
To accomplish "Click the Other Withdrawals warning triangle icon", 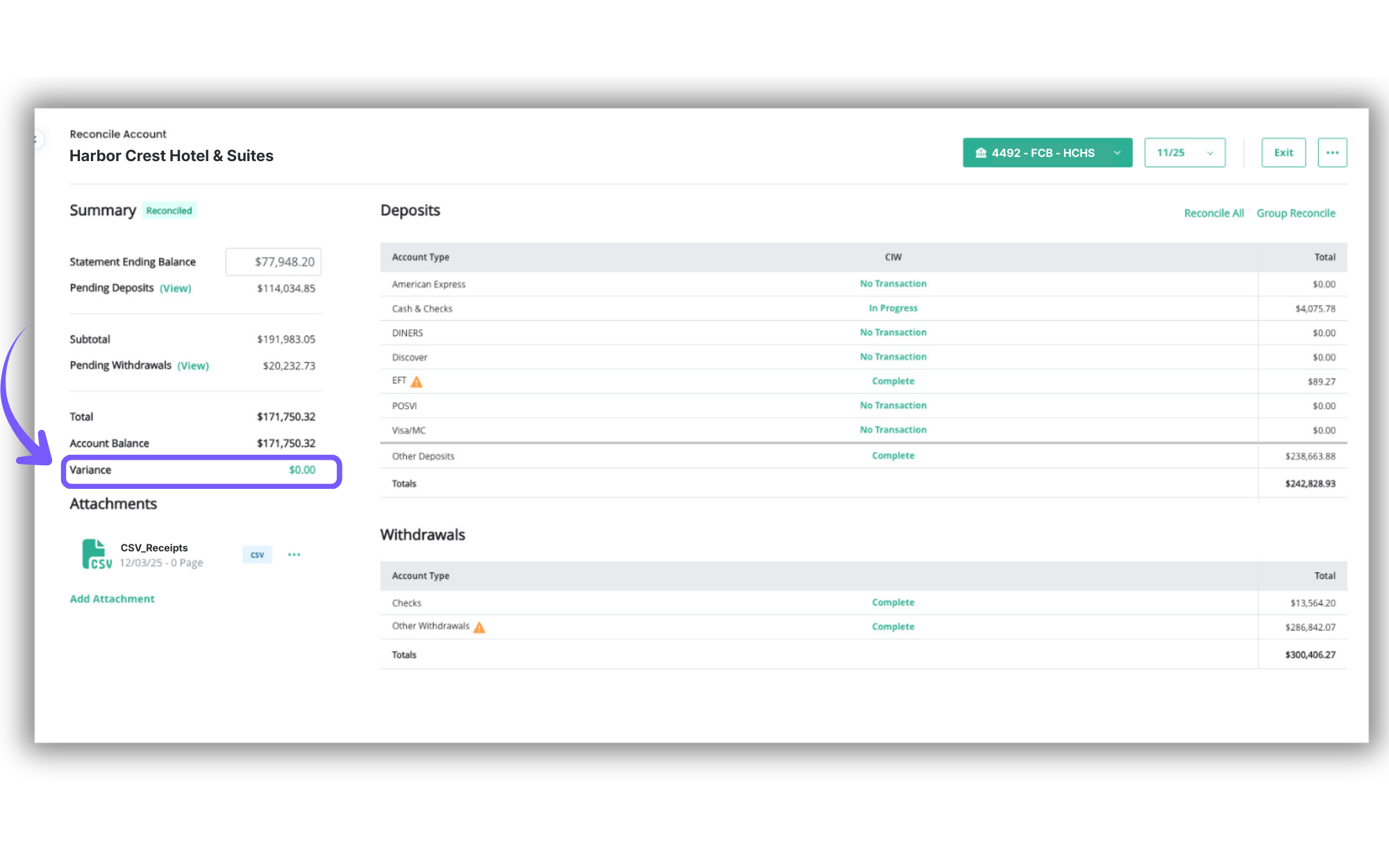I will pyautogui.click(x=479, y=627).
